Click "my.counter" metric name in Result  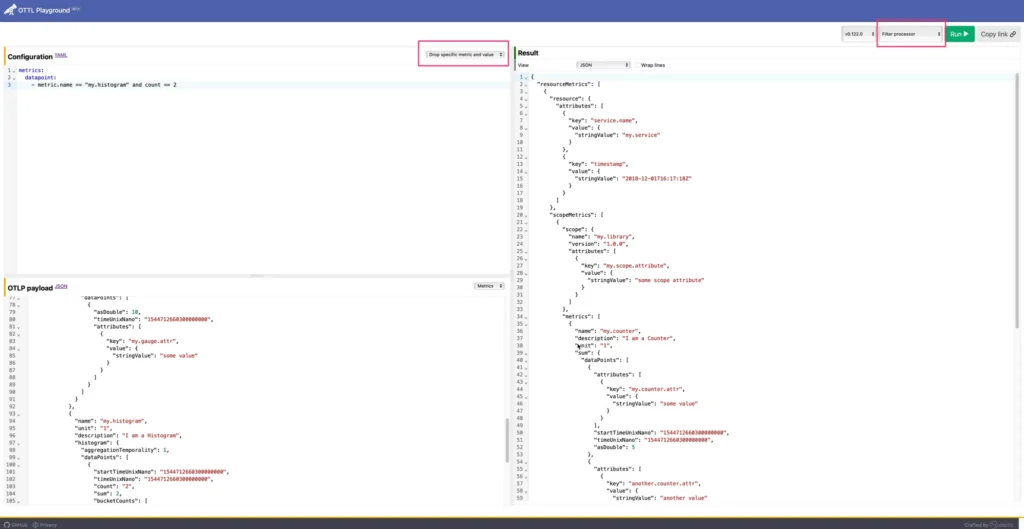click(620, 330)
